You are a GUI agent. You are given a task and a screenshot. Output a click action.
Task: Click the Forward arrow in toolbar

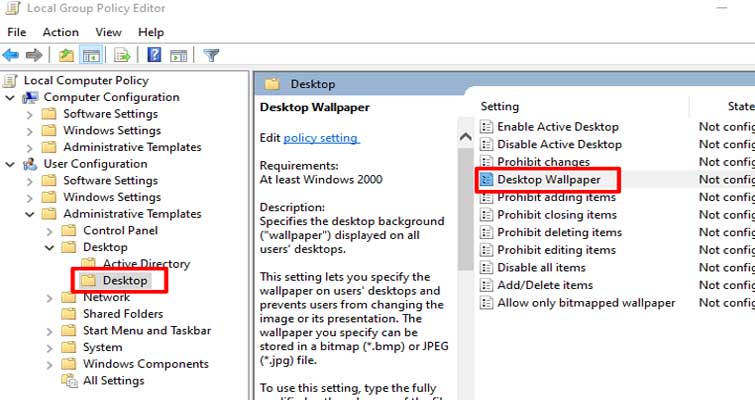coord(34,55)
